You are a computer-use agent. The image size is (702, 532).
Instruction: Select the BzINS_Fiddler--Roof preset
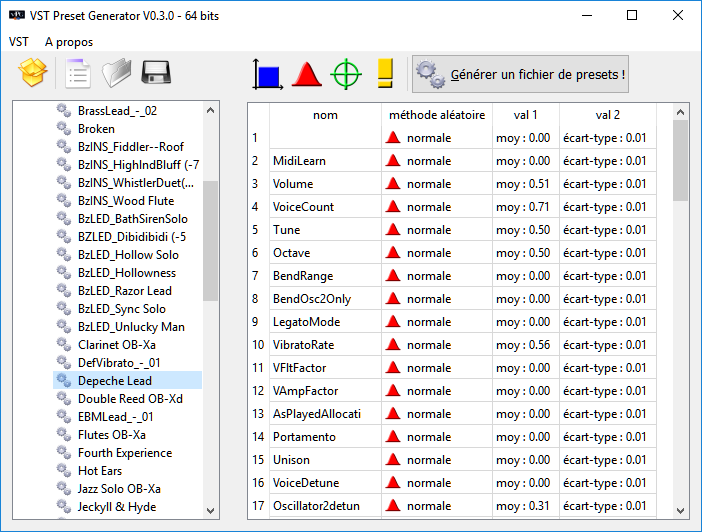pos(131,147)
